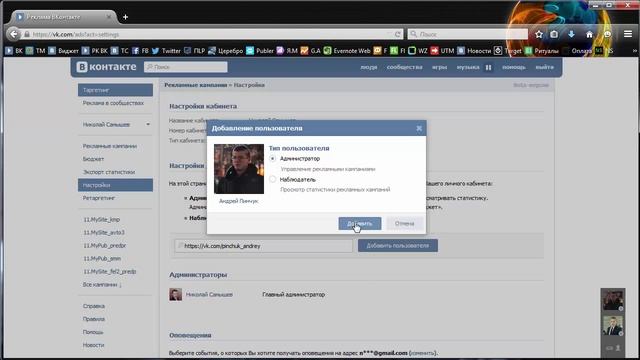Open campaign 11.MySite_kmp in sidebar
This screenshot has width=640, height=360.
[101, 219]
